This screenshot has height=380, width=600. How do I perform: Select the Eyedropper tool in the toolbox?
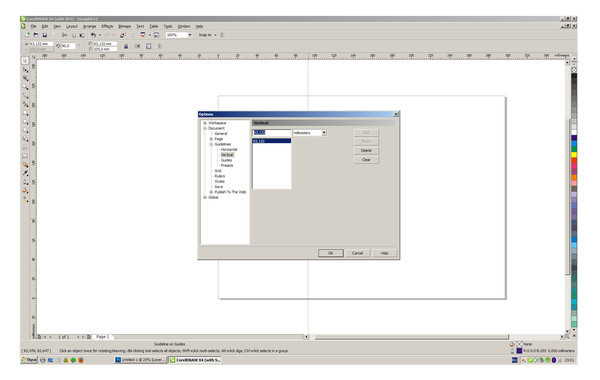(x=25, y=173)
